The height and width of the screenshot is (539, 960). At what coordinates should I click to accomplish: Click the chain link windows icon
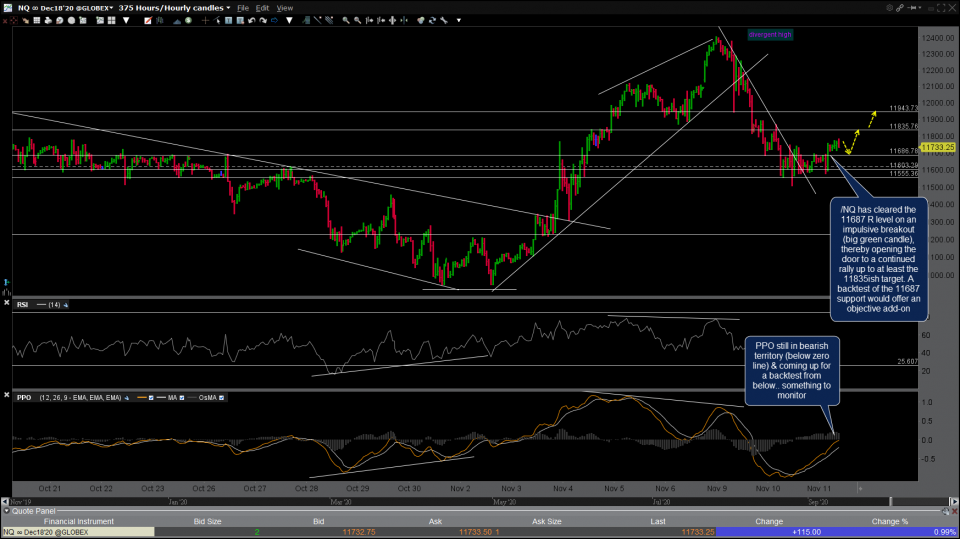[x=900, y=8]
